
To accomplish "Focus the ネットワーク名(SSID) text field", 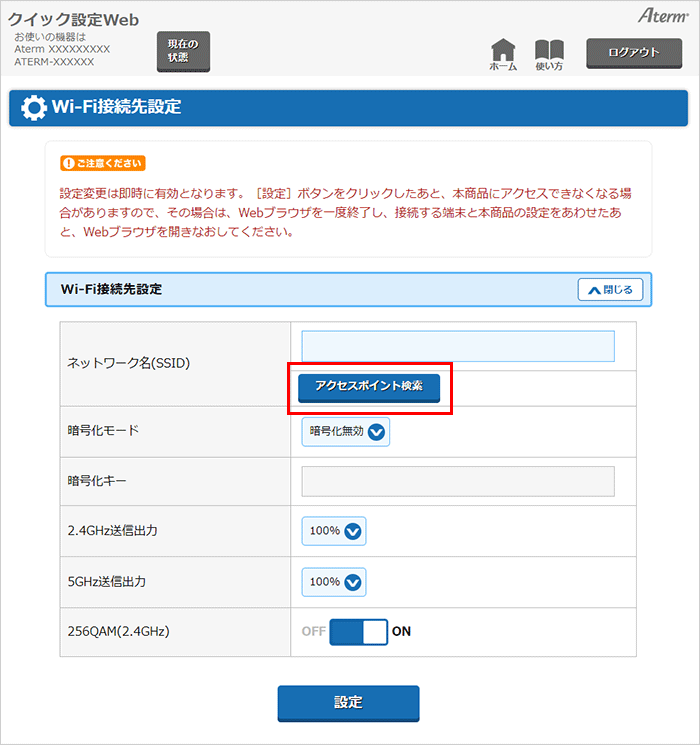I will click(x=457, y=346).
